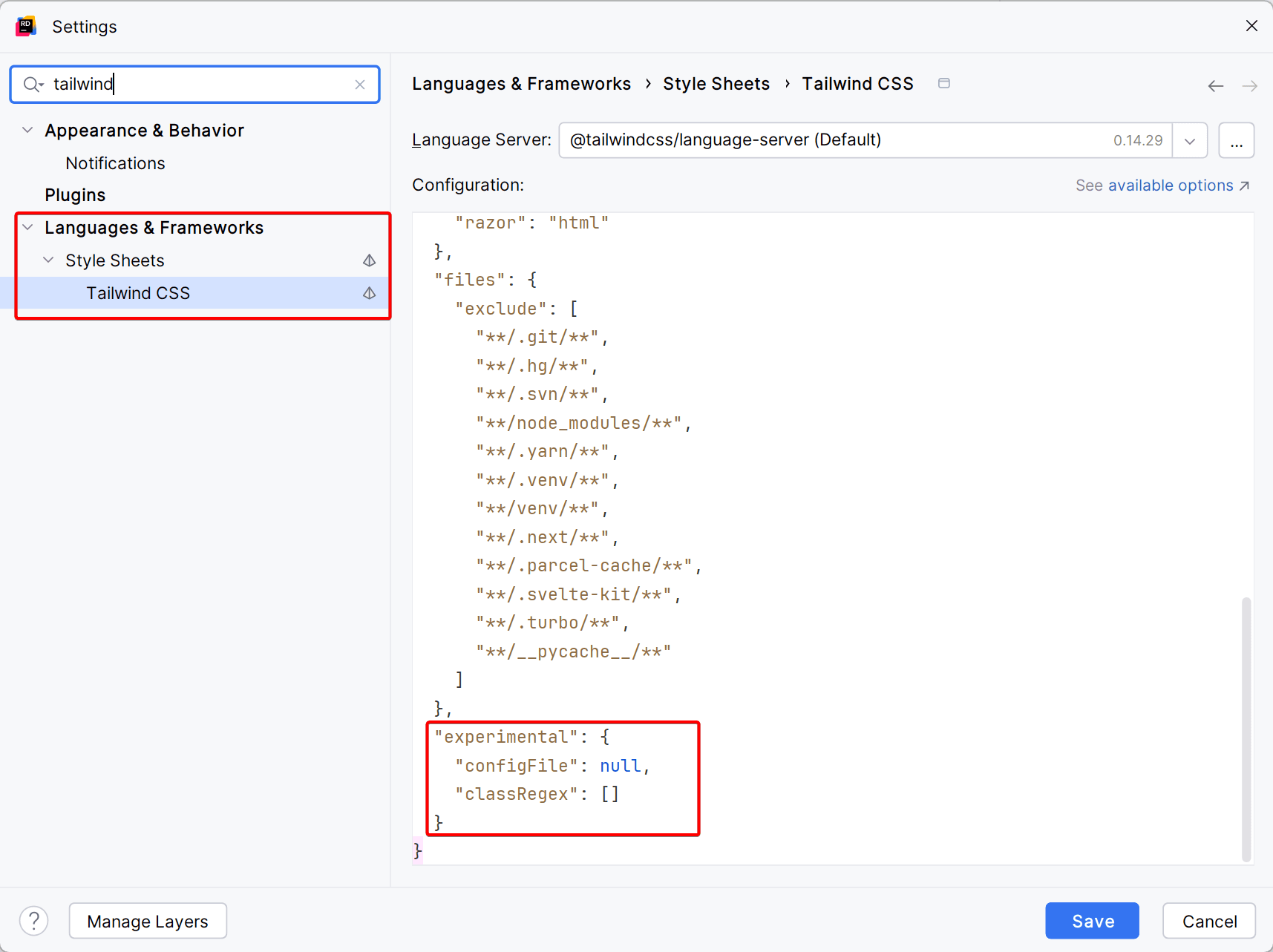Click layer icon beside Style Sheets

click(369, 260)
